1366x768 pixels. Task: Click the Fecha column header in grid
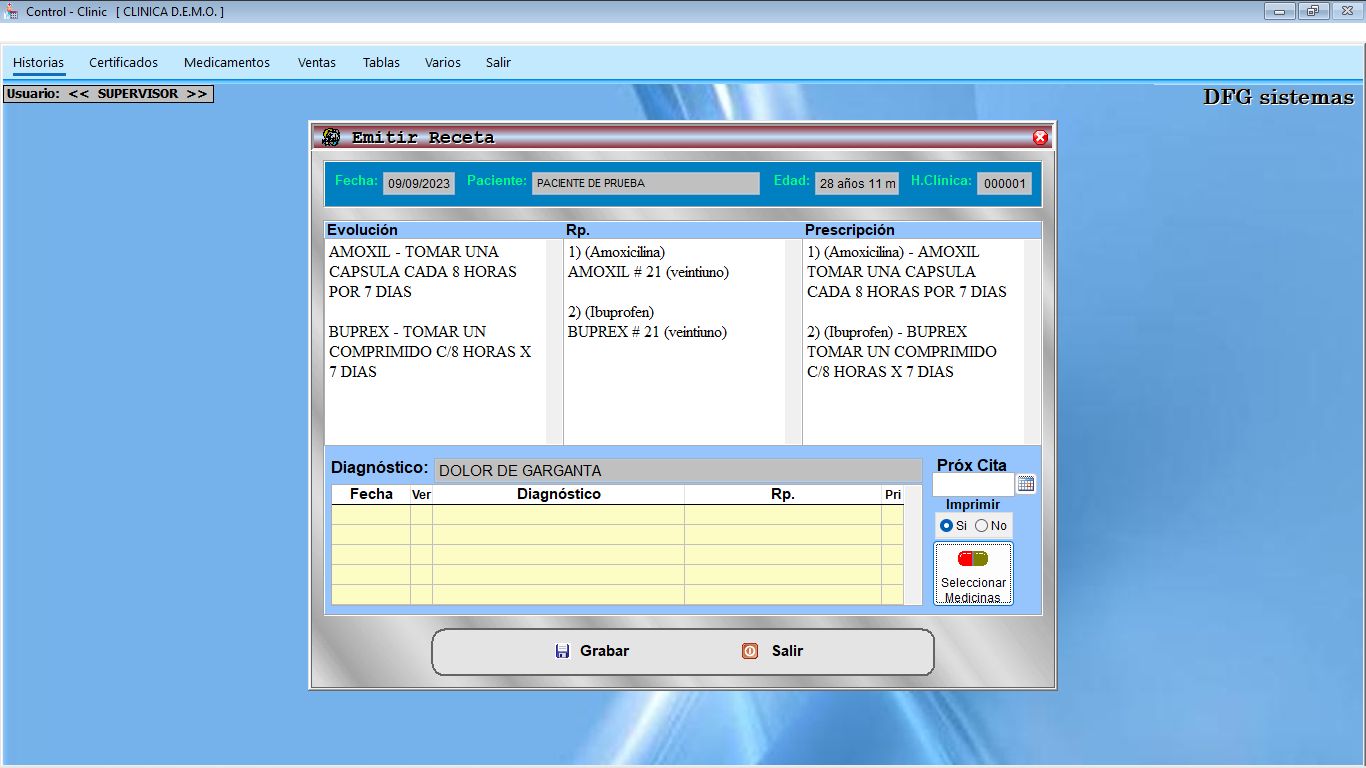tap(371, 495)
